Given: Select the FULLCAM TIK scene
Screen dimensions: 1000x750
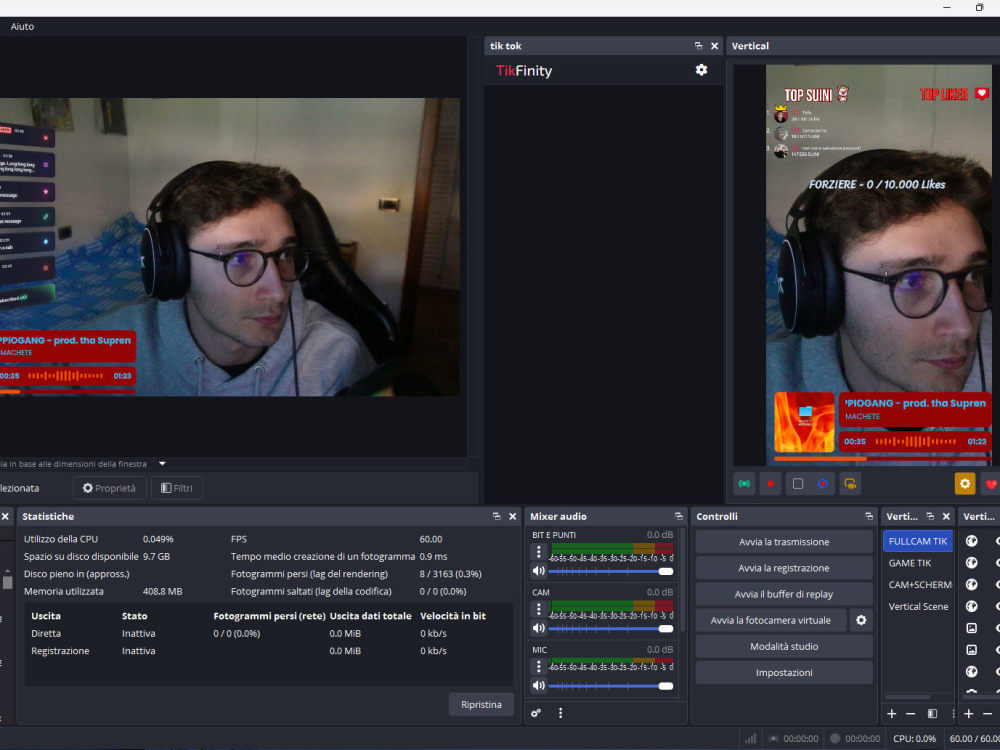Looking at the screenshot, I should (918, 541).
